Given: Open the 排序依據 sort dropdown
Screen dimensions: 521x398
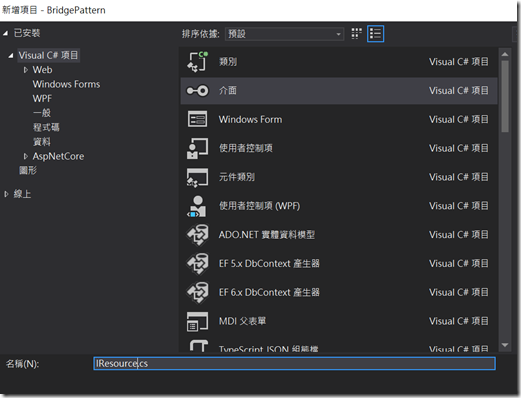Looking at the screenshot, I should click(x=284, y=34).
